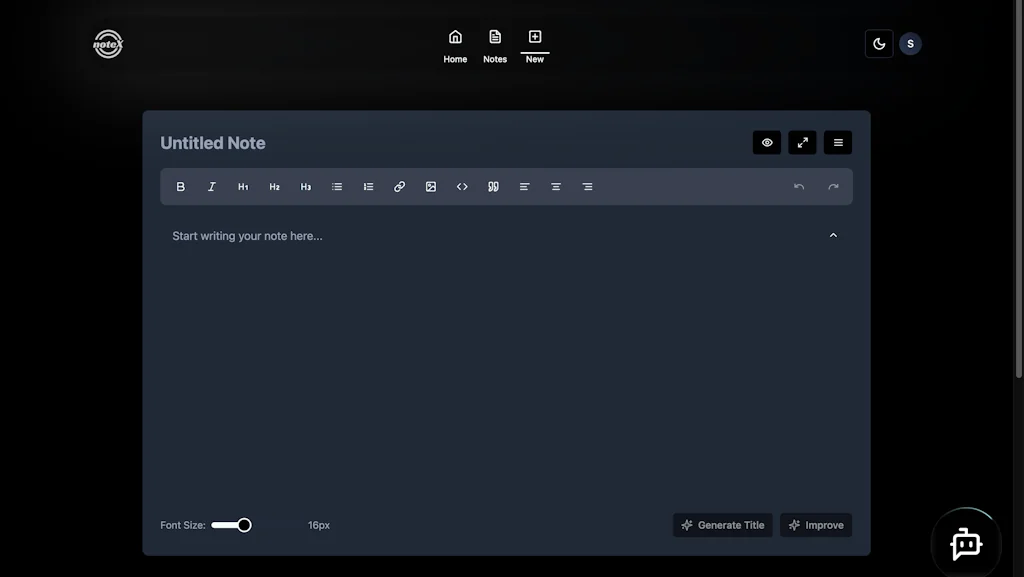Collapse the editor with the chevron
Viewport: 1024px width, 577px height.
pos(833,235)
